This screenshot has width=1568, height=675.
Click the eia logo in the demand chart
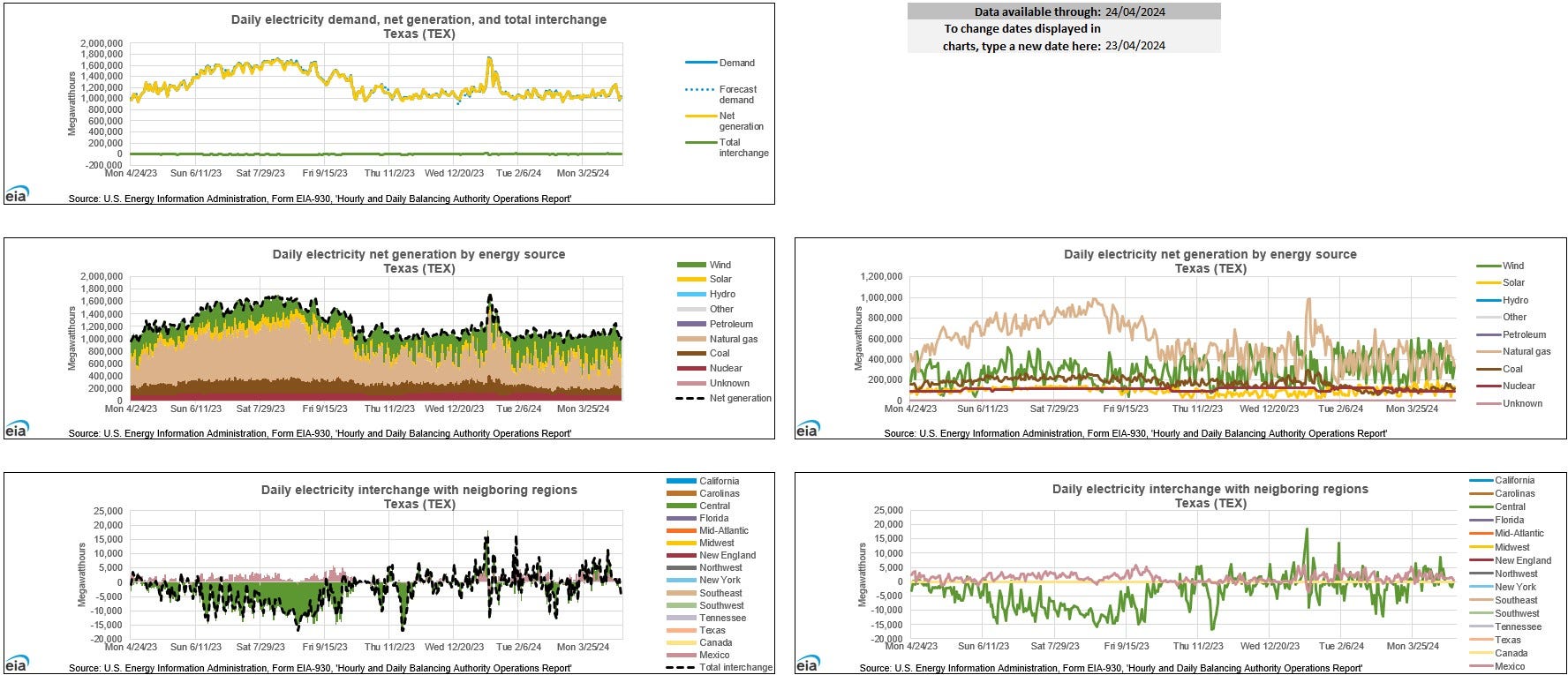tap(16, 193)
